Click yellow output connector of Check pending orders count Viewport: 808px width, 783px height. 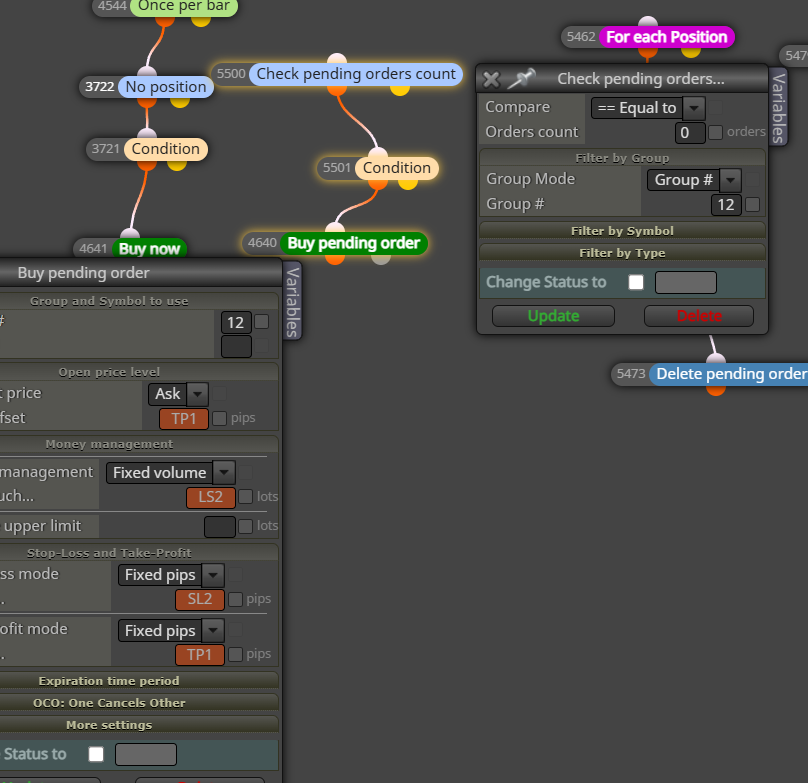coord(400,89)
